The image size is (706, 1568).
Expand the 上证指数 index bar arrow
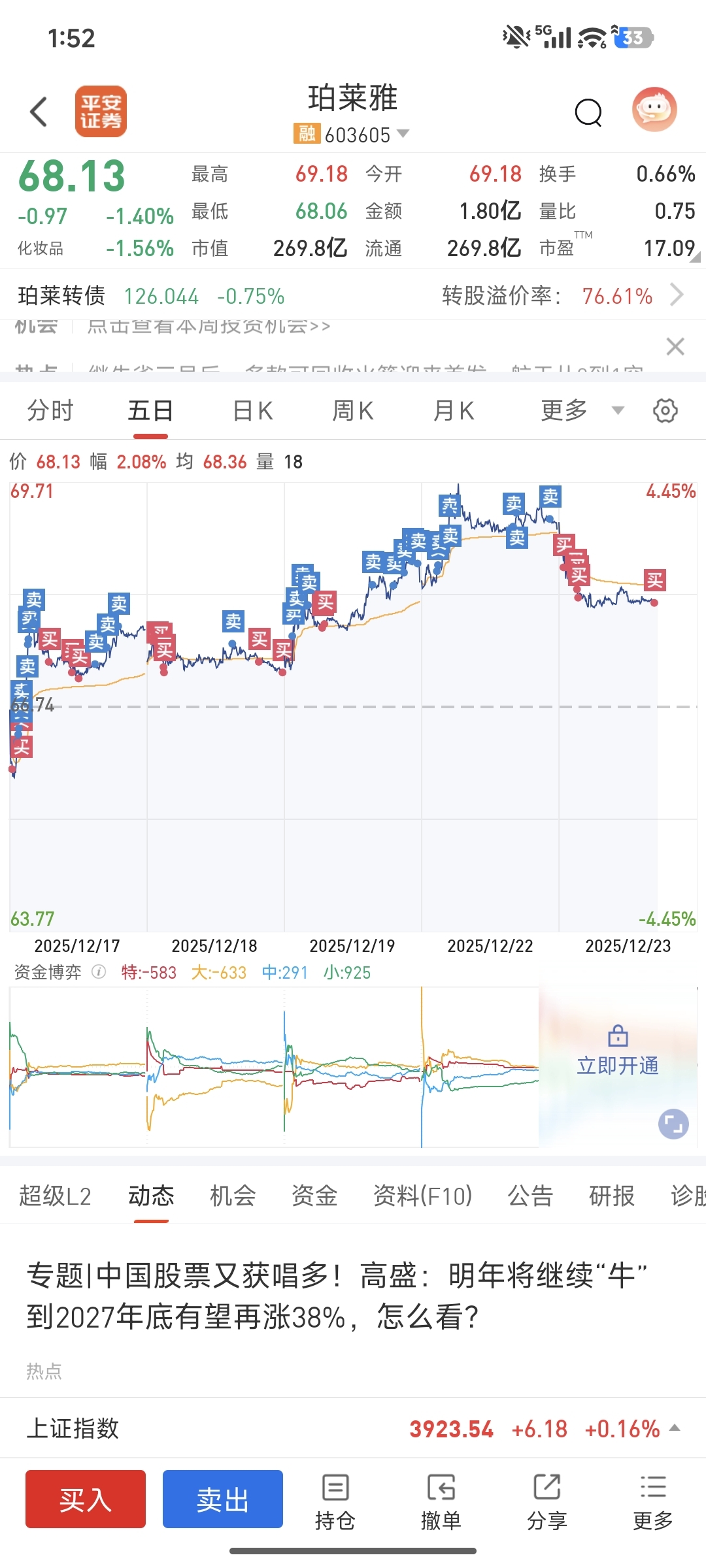[675, 1428]
